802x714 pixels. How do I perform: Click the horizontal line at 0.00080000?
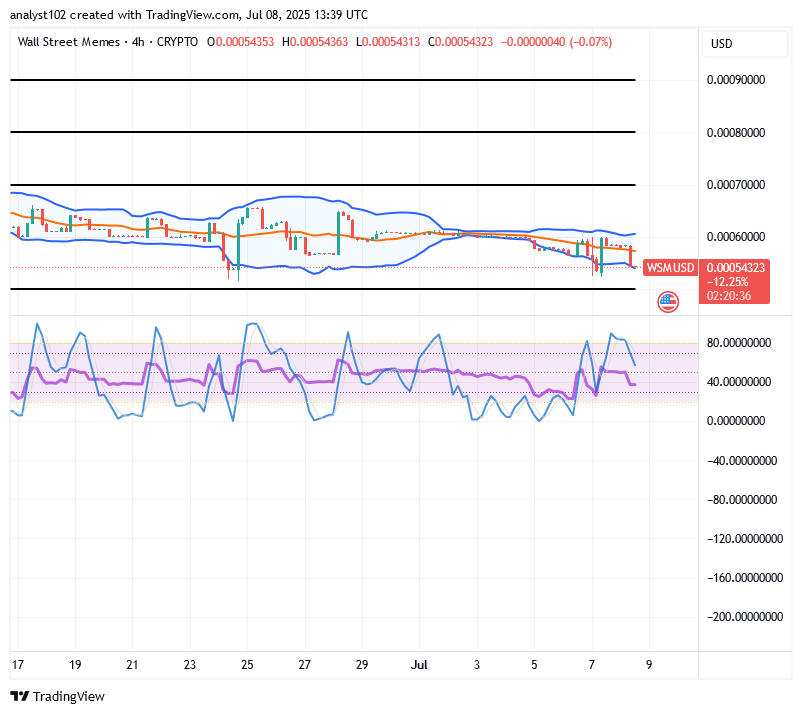coord(323,132)
